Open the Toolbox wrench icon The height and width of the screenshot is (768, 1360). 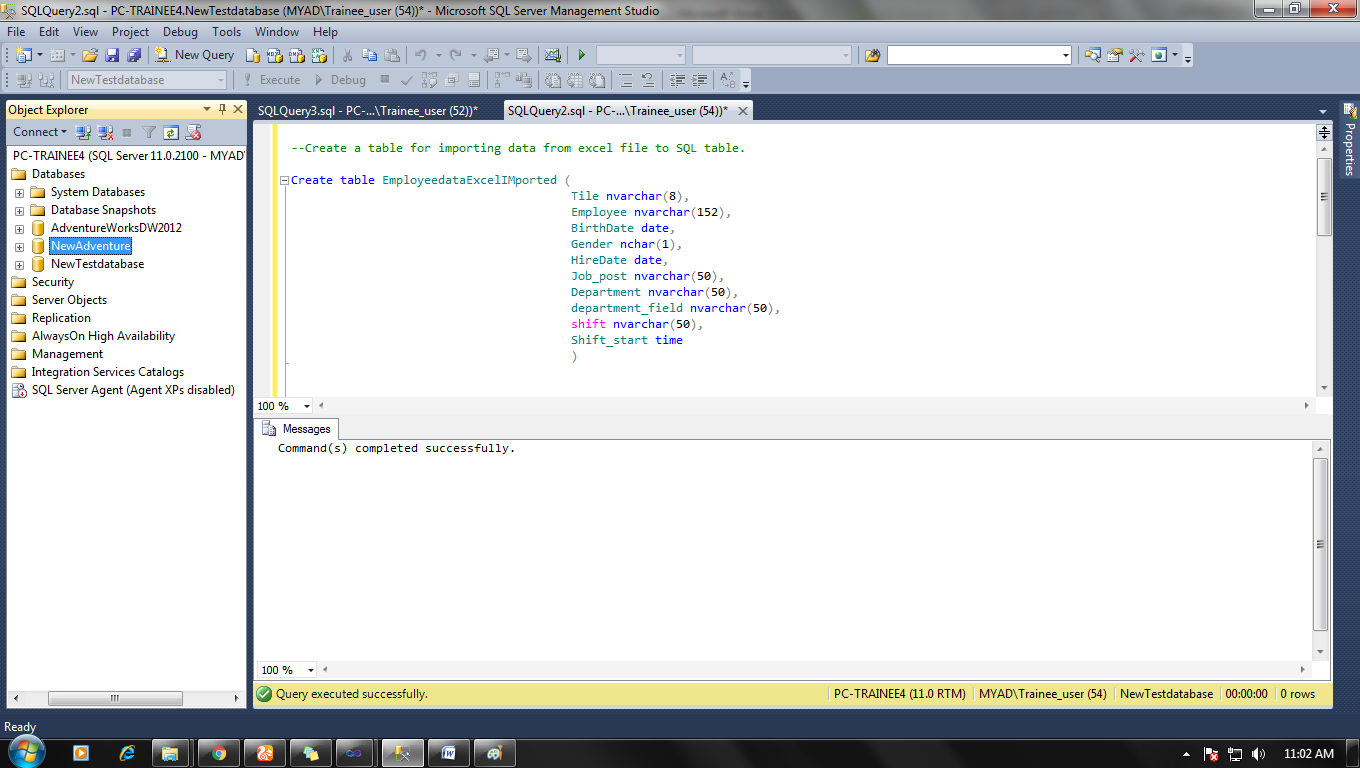coord(1136,55)
